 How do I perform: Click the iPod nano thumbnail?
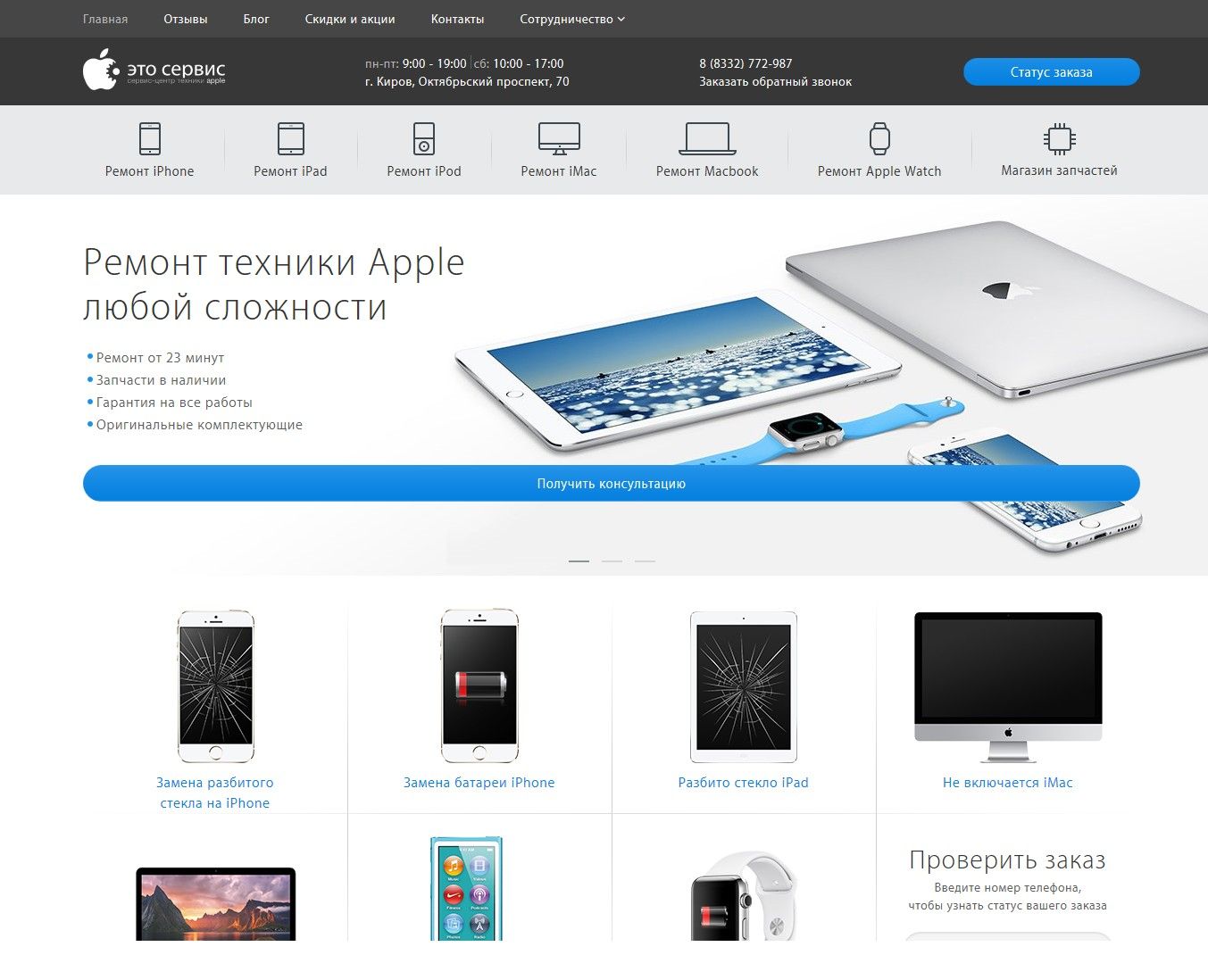coord(467,889)
